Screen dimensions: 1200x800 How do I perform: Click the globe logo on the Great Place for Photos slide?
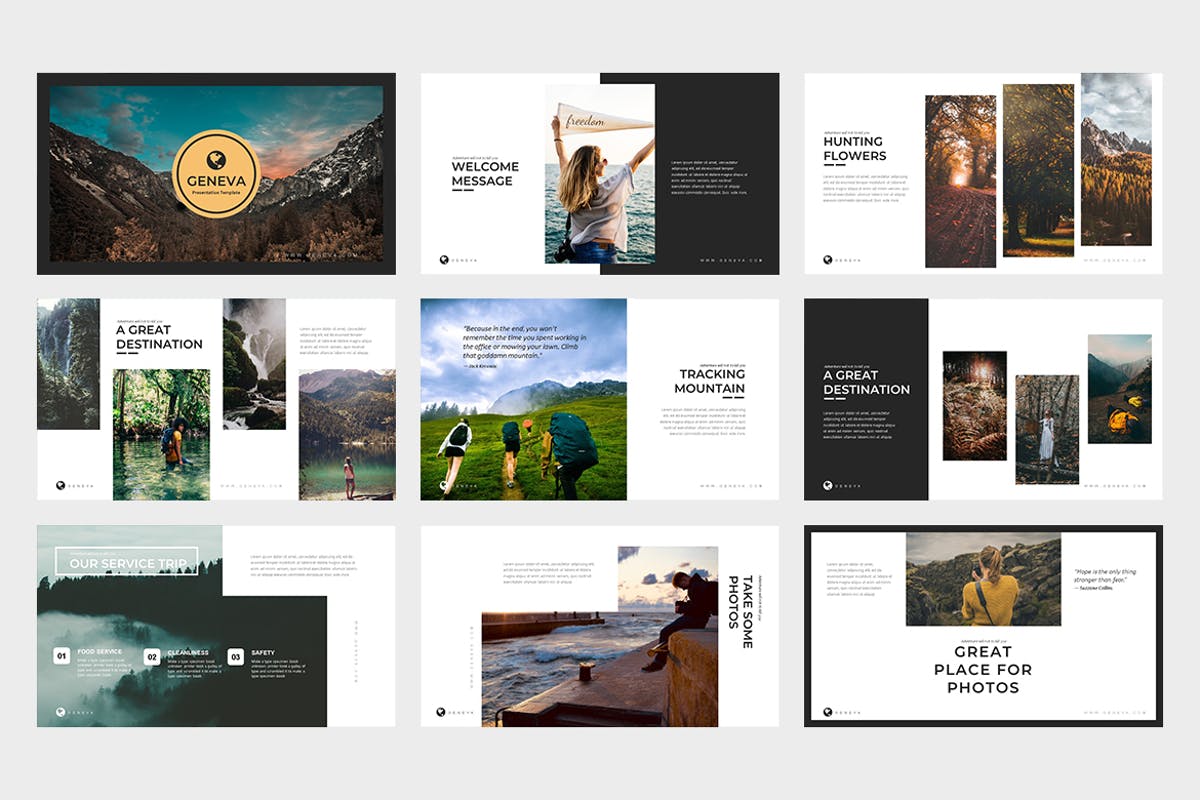(x=828, y=712)
